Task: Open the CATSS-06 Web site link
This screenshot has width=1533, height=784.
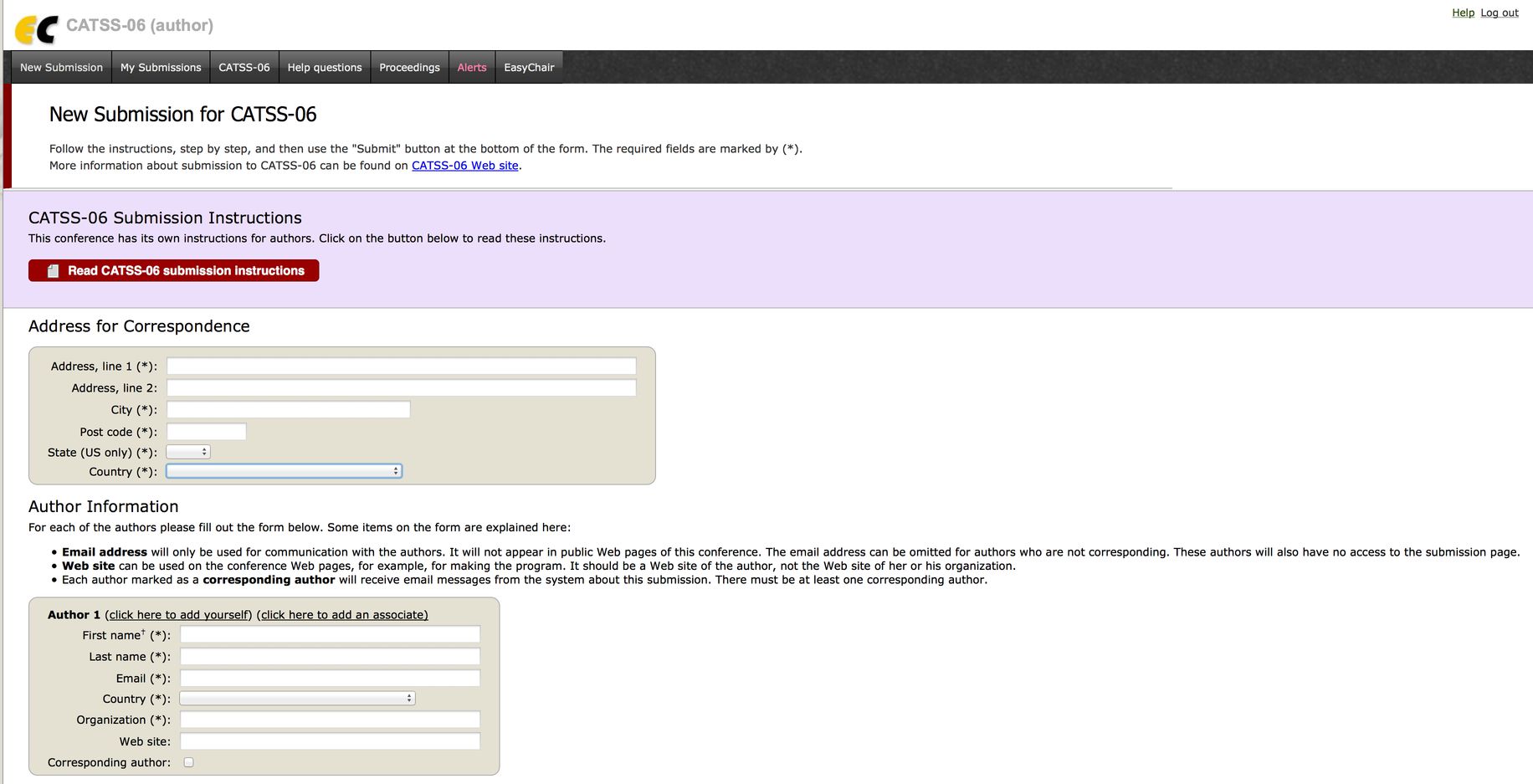Action: pos(465,166)
